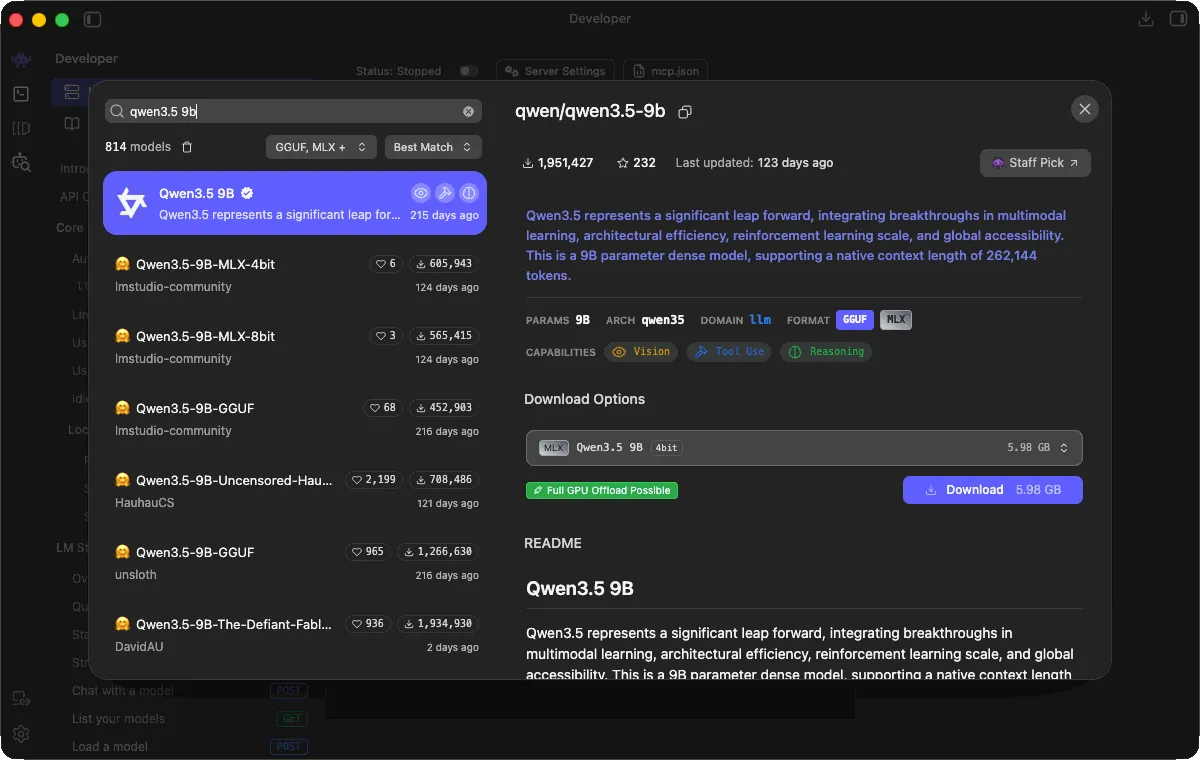Click the magnifier icon in search field

point(117,112)
